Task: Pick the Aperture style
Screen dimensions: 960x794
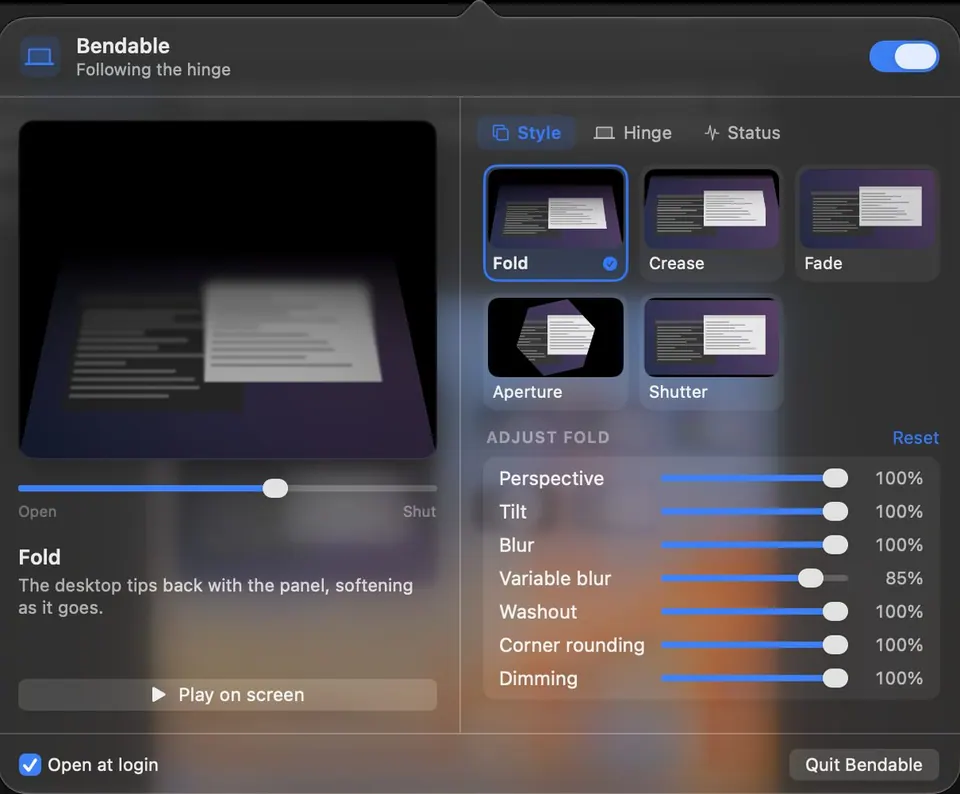Action: point(555,351)
